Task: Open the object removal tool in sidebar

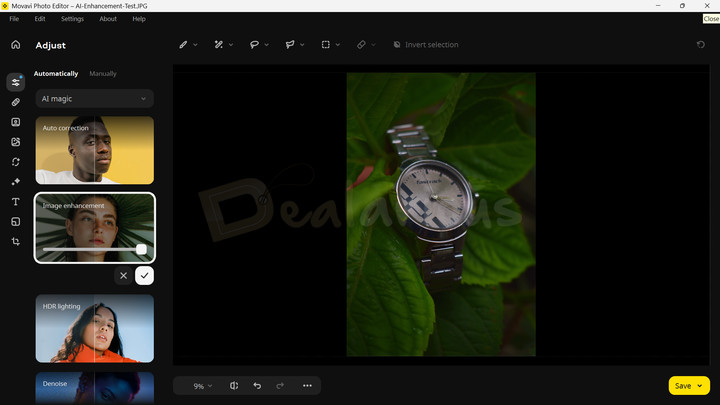Action: (x=16, y=142)
